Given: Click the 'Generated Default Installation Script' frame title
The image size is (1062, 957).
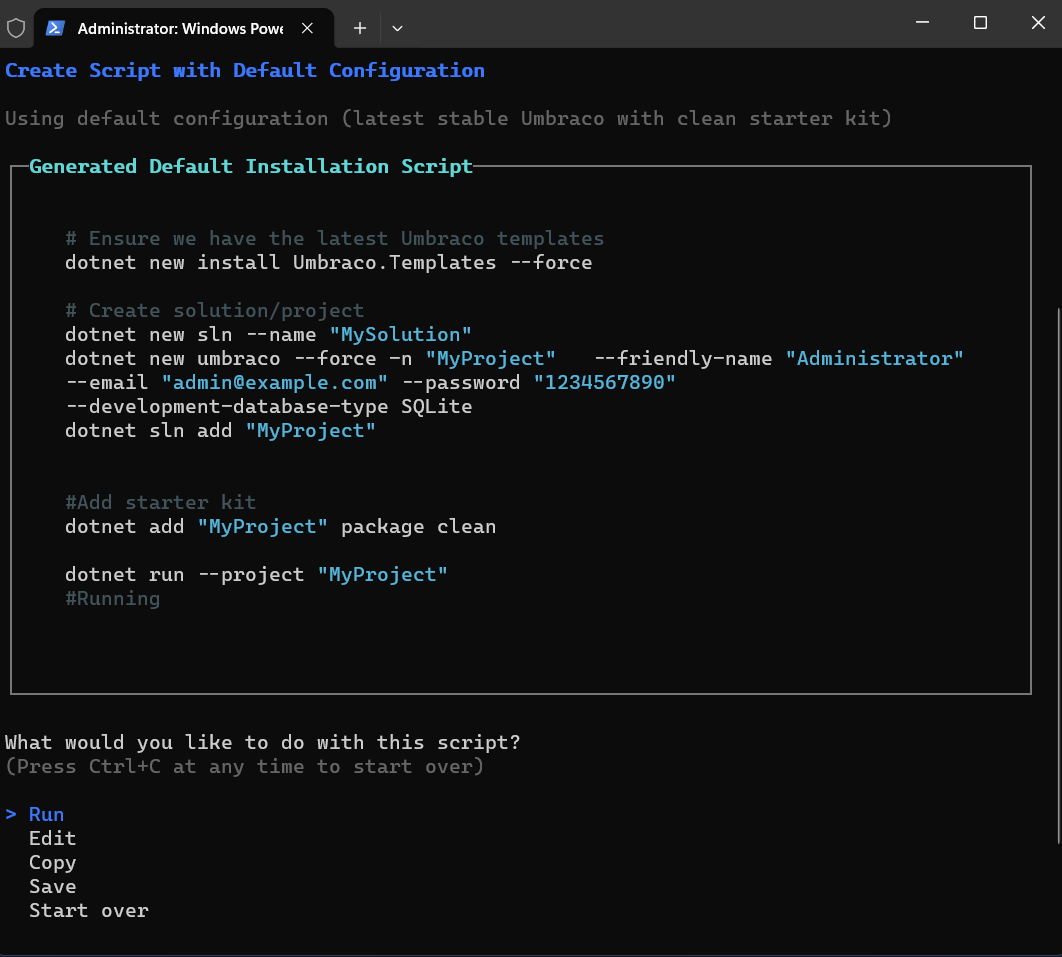Looking at the screenshot, I should point(250,166).
